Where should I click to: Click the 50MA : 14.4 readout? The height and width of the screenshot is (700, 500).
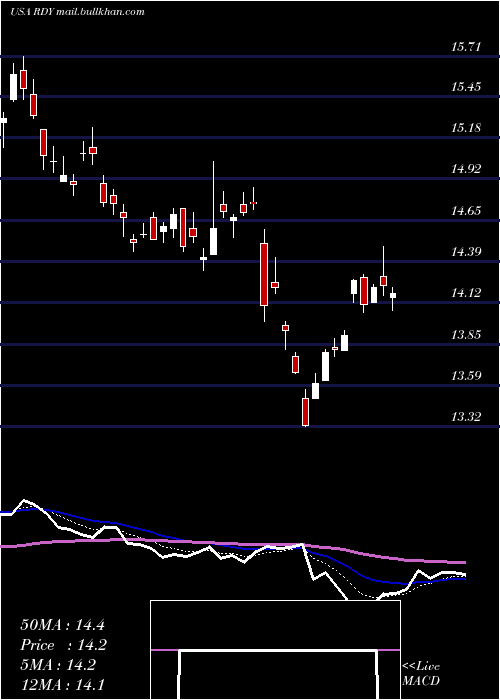tap(62, 625)
